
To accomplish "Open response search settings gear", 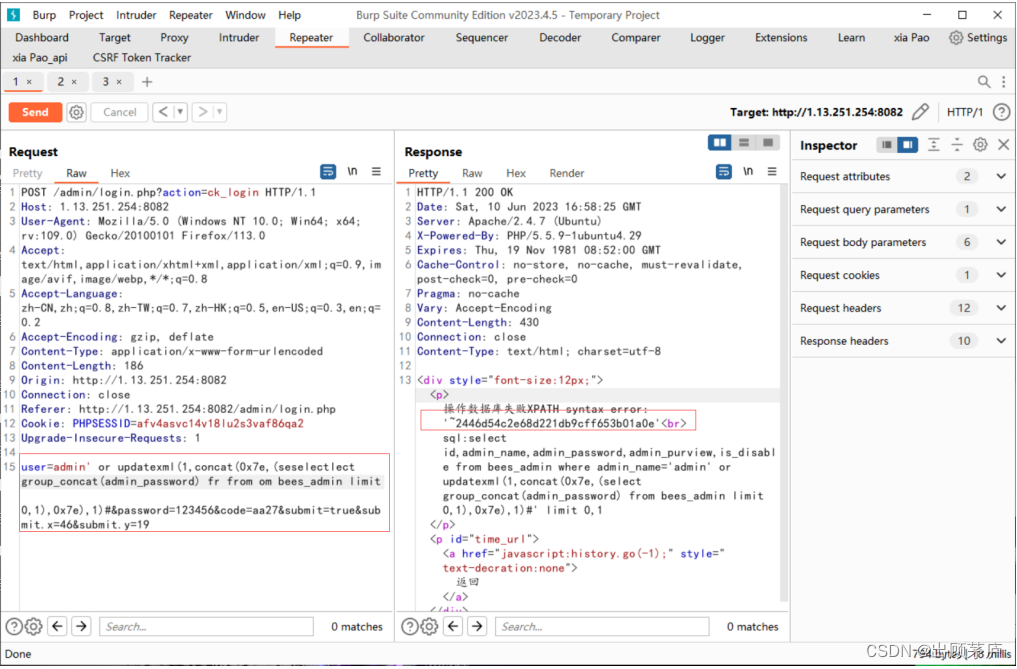I will point(429,626).
